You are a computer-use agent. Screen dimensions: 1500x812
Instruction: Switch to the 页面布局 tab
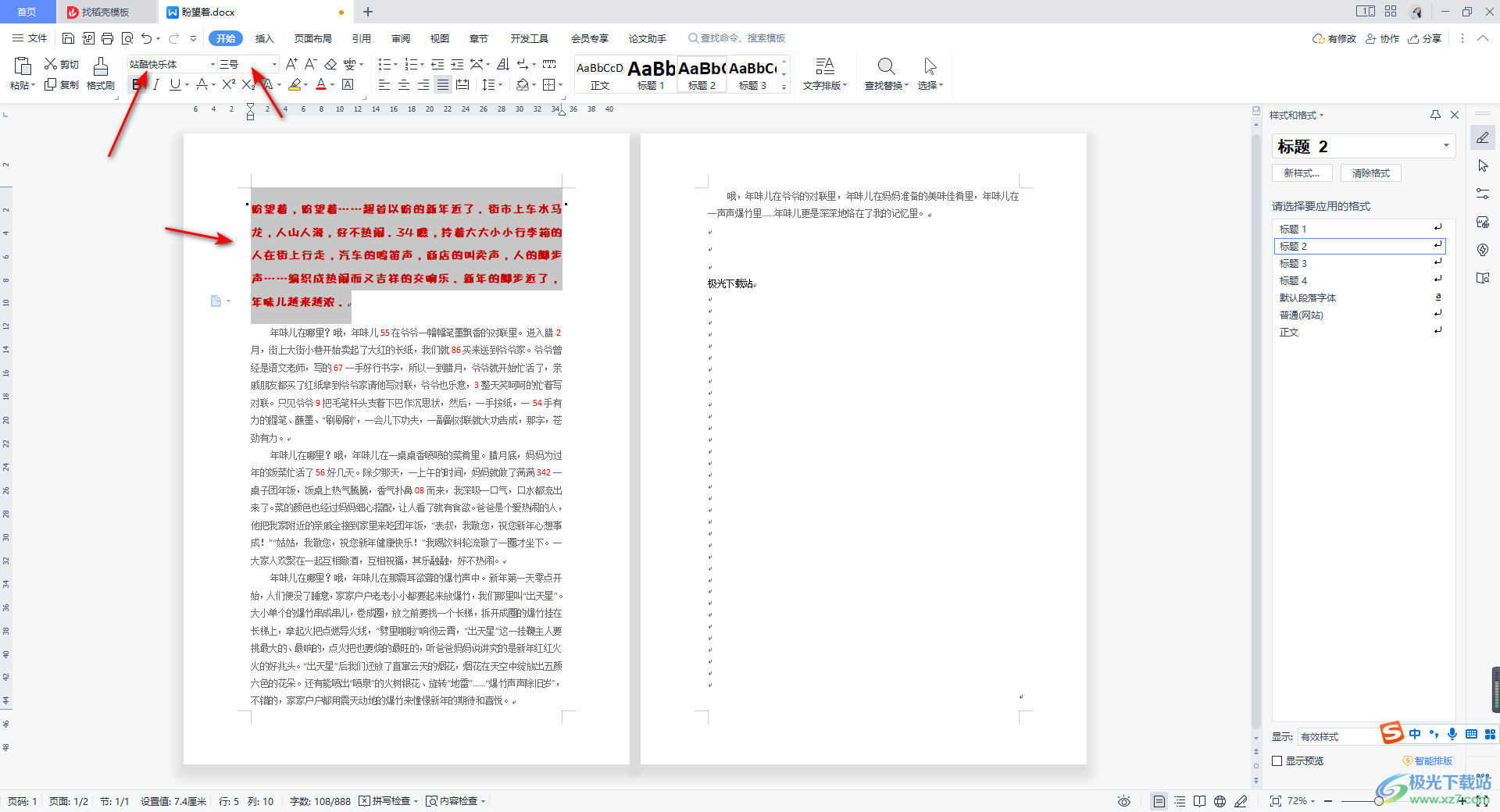[312, 38]
